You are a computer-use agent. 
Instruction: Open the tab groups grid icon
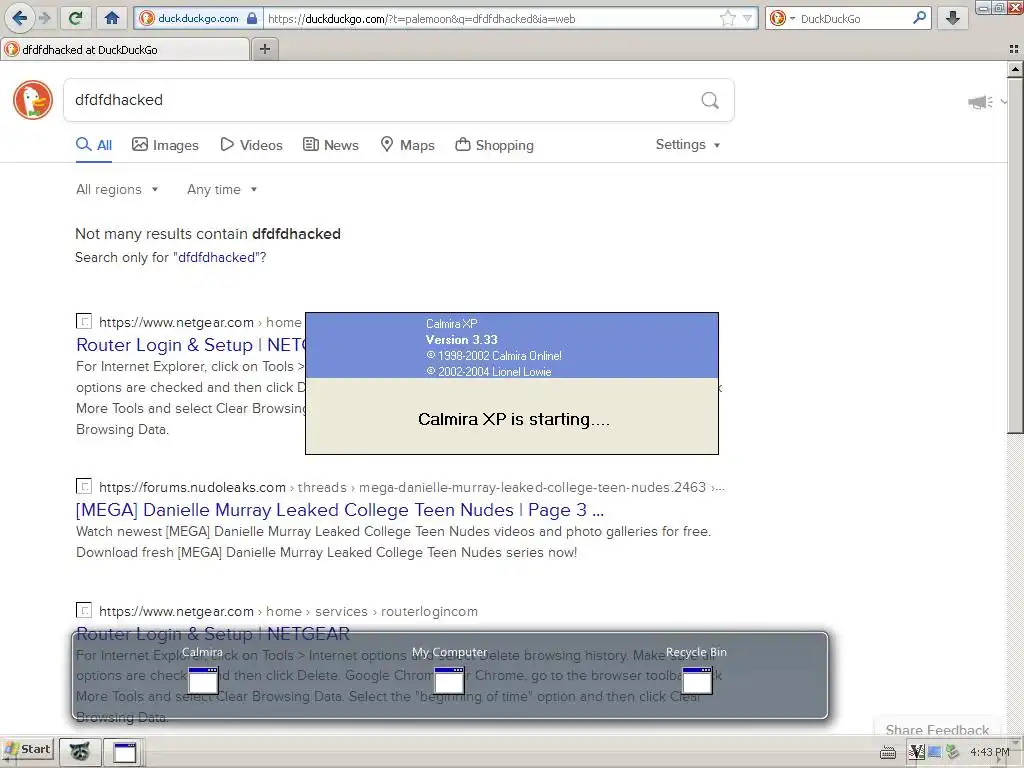point(1014,49)
